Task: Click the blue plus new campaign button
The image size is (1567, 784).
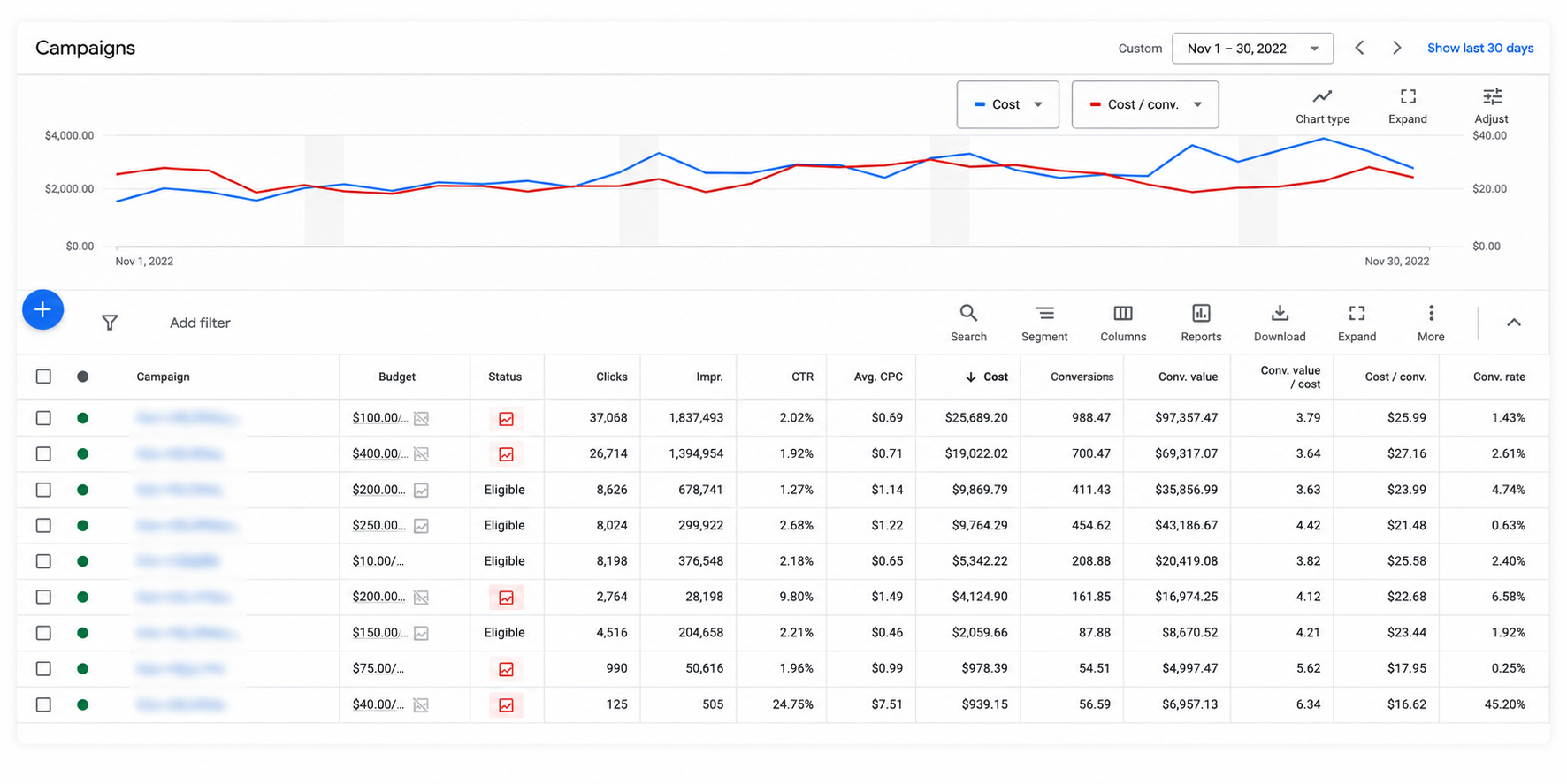Action: pos(42,310)
